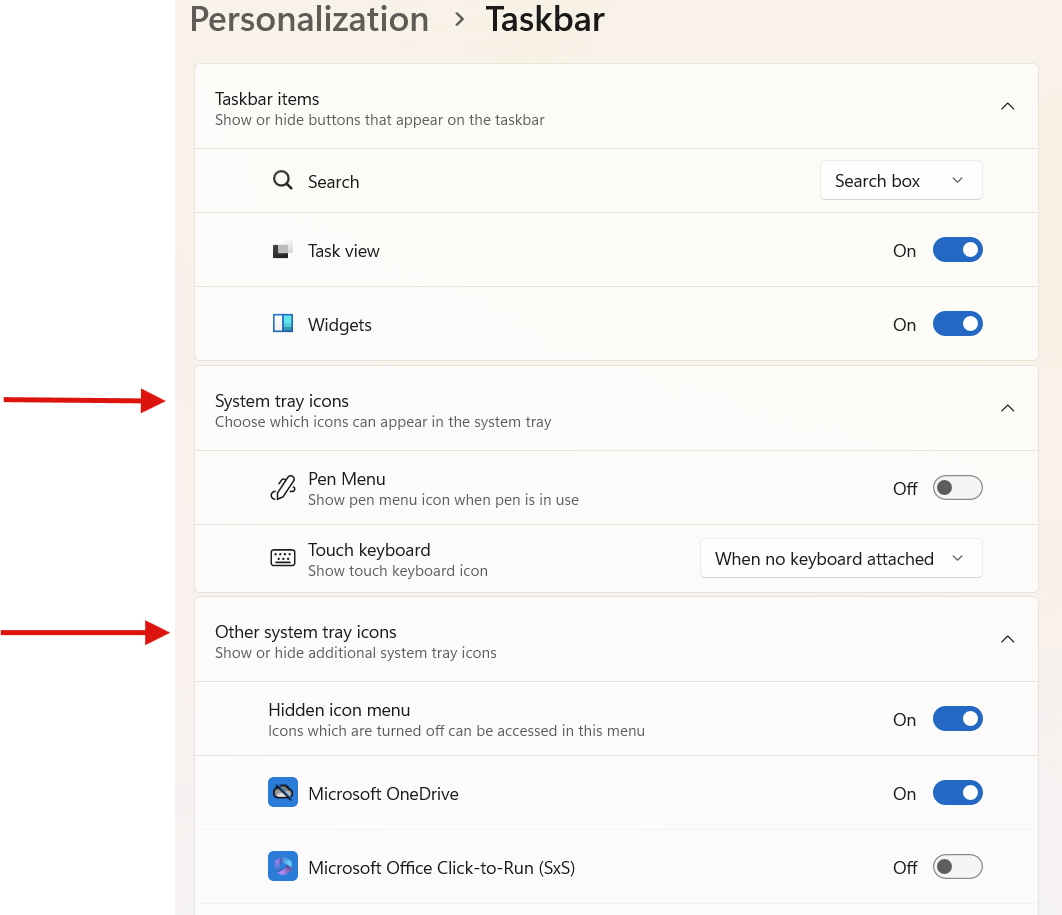The height and width of the screenshot is (915, 1062).
Task: Click the Taskbar page title
Action: (x=545, y=19)
